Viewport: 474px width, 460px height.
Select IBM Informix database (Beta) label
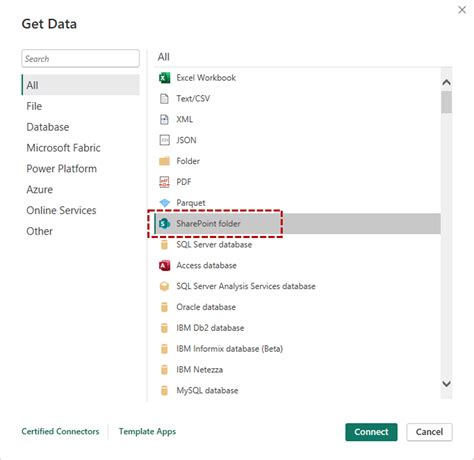(x=229, y=349)
